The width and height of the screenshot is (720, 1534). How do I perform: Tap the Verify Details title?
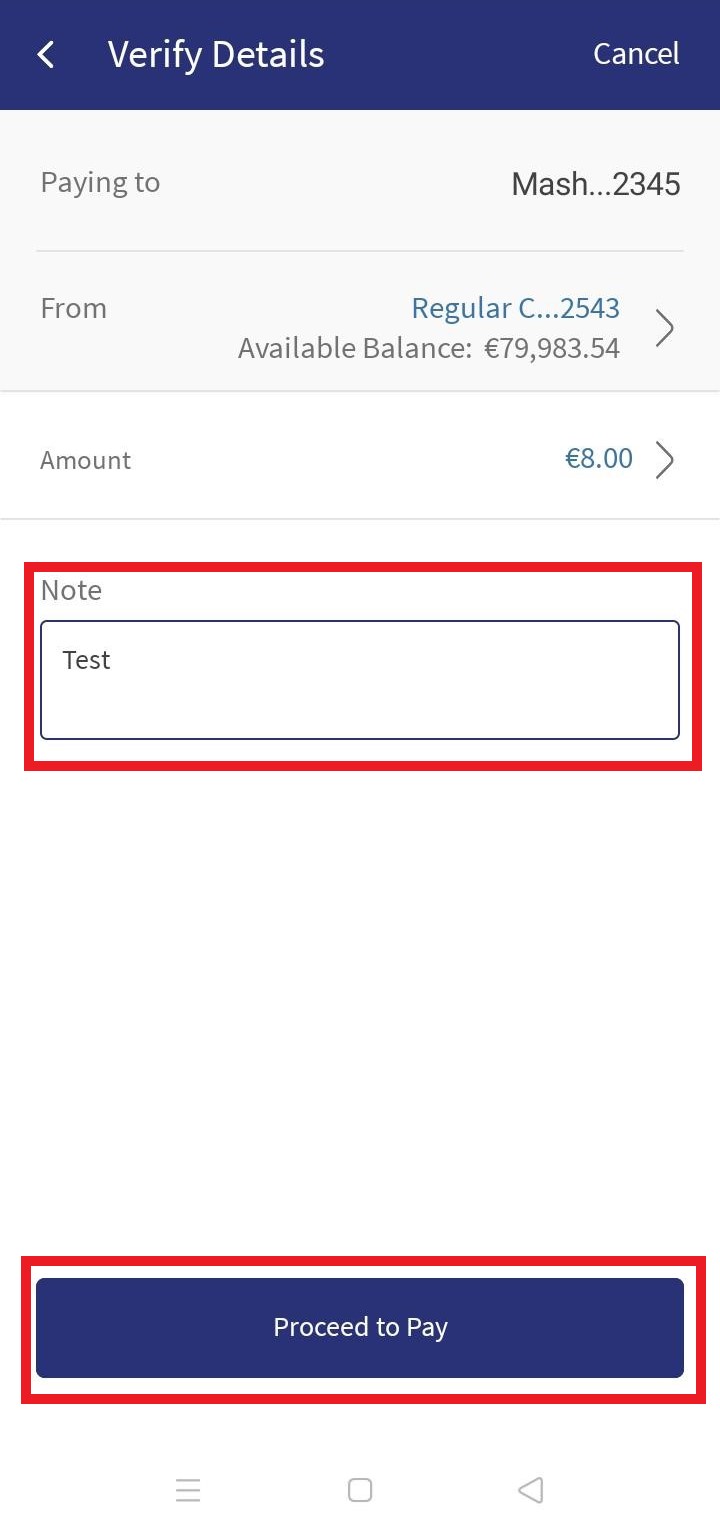(x=216, y=54)
